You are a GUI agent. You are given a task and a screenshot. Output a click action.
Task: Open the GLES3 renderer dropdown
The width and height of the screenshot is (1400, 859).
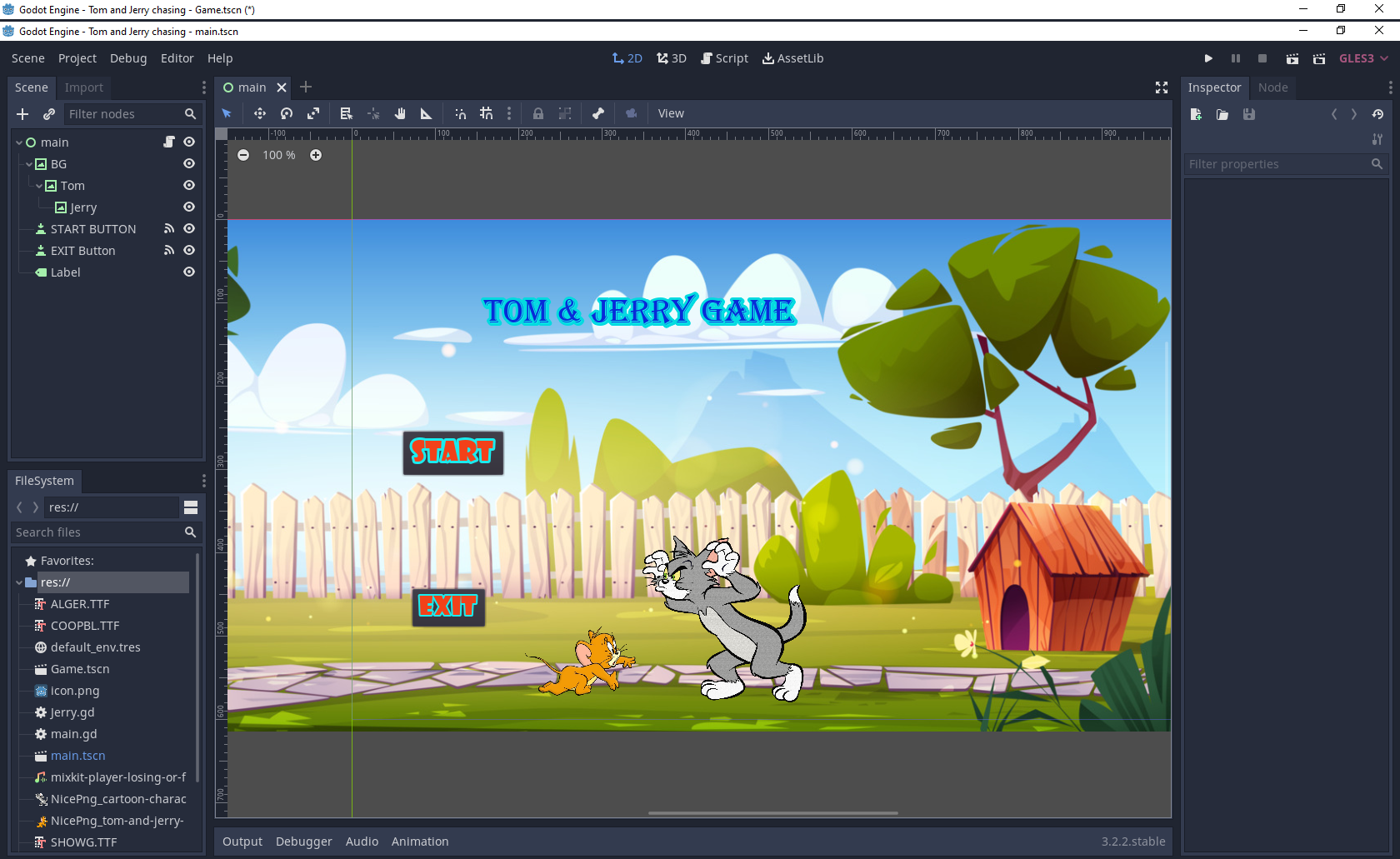coord(1363,58)
